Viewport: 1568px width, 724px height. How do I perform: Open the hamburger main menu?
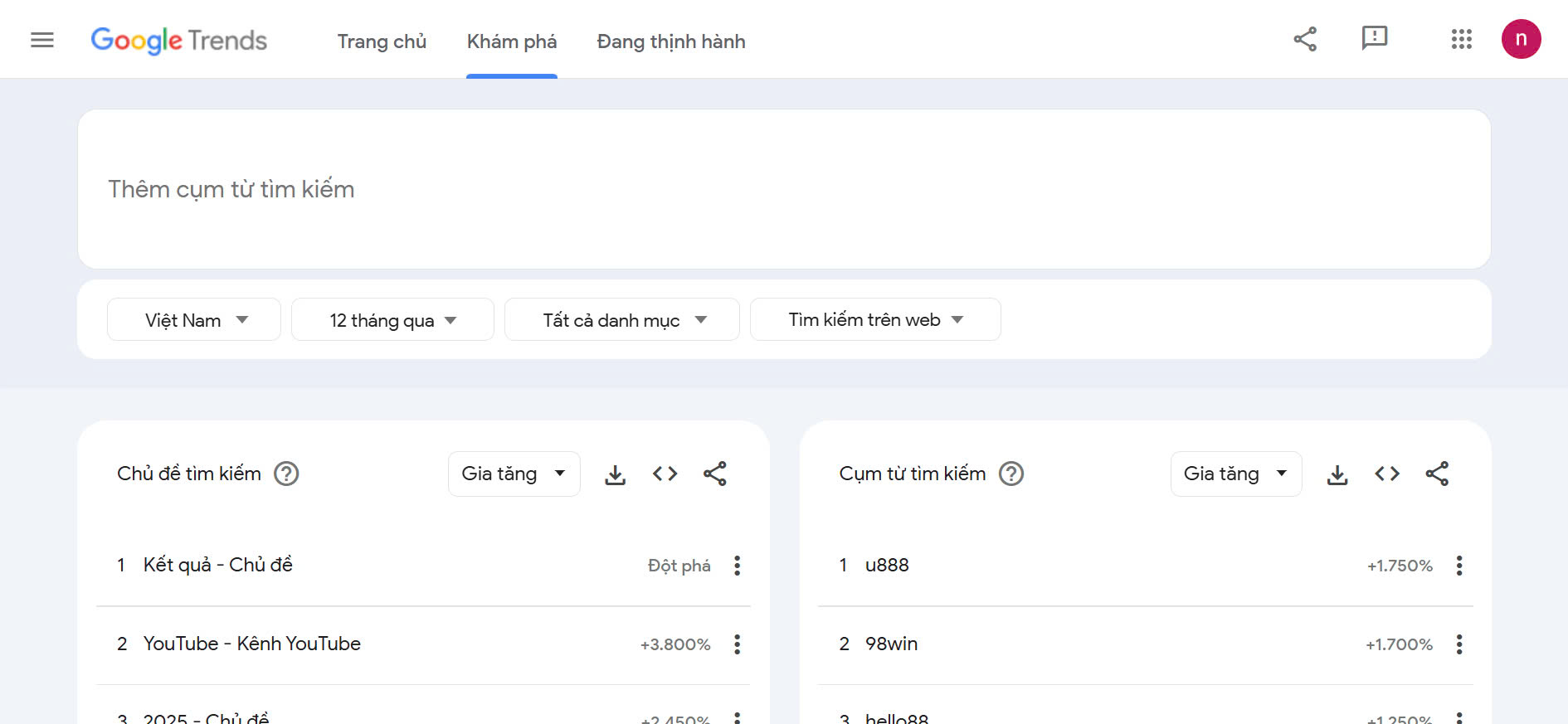point(42,40)
